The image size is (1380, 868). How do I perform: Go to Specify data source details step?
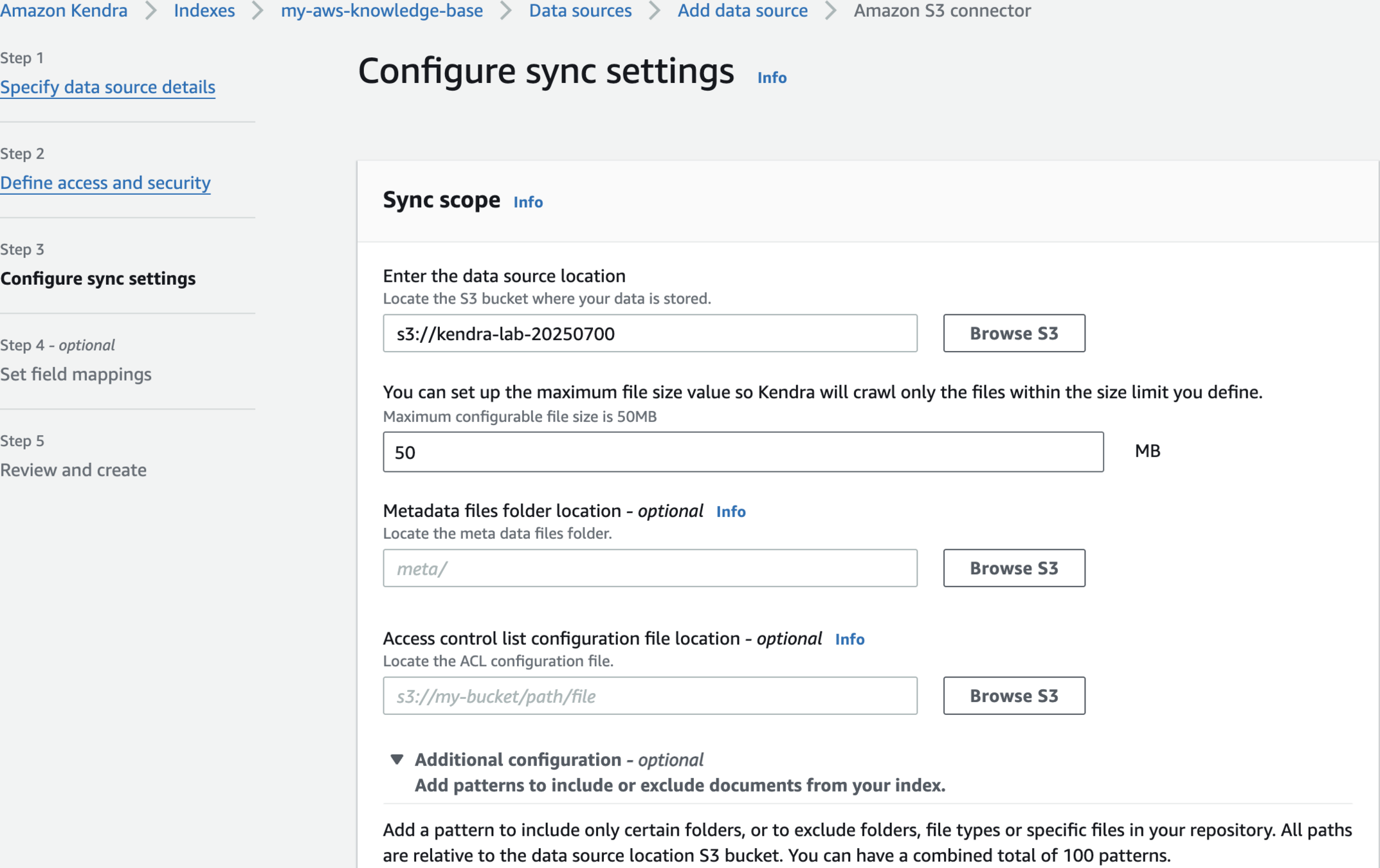coord(107,87)
